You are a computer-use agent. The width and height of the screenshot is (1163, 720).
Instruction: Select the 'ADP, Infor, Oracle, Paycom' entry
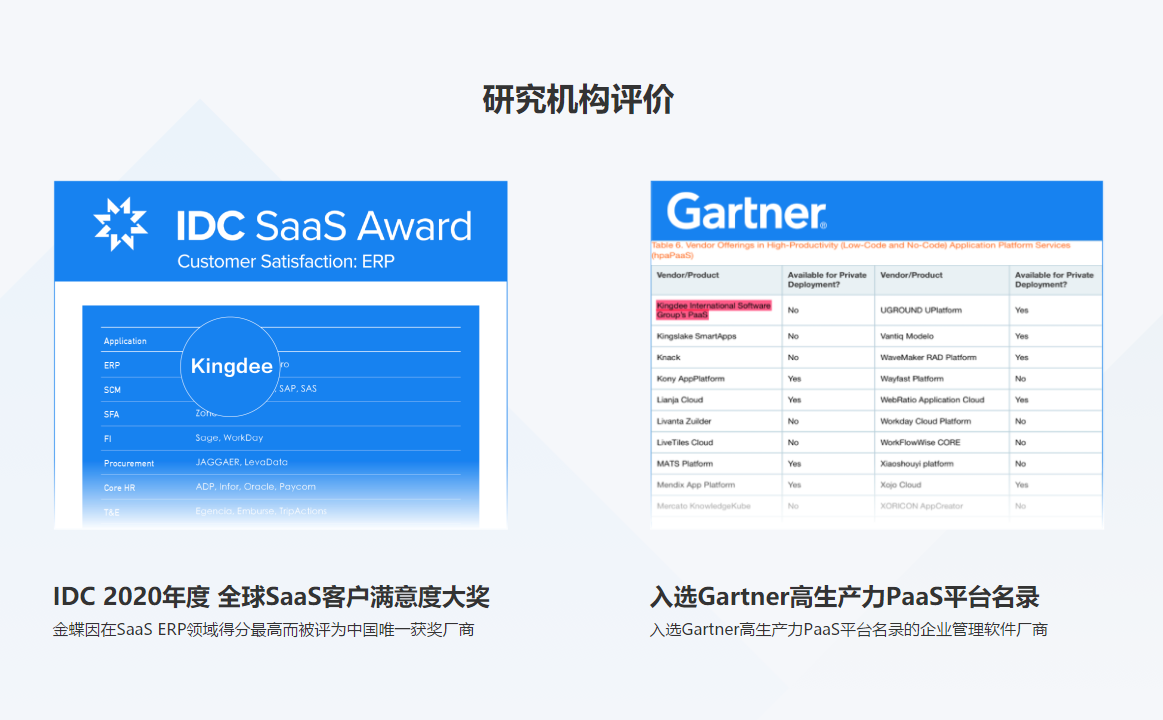click(255, 486)
